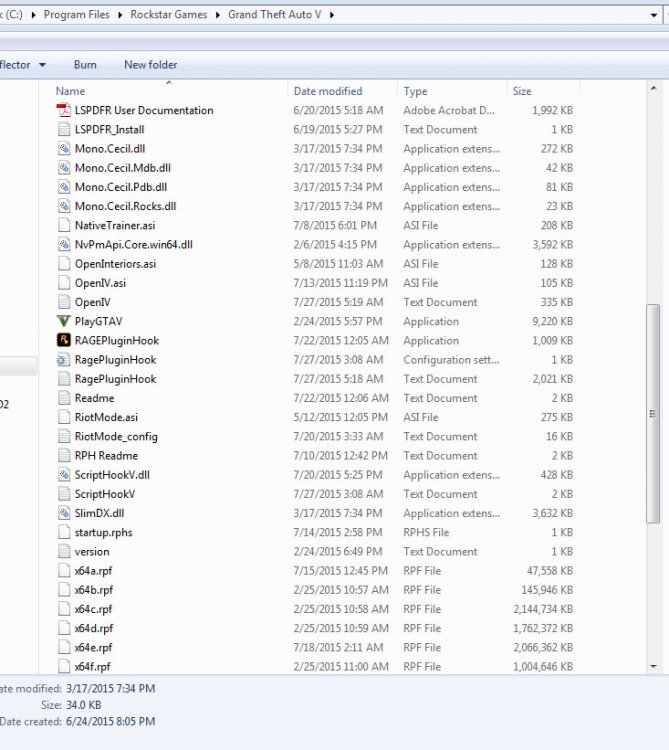Click the RPHS File type cell

click(426, 532)
